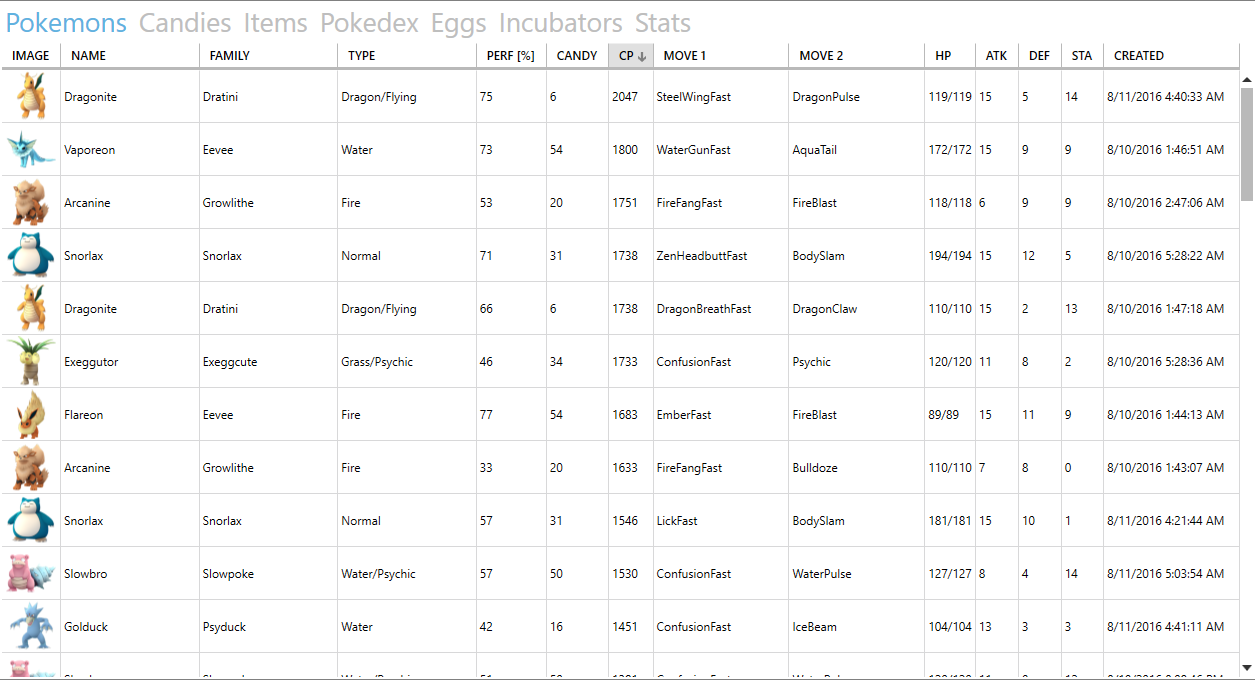
Task: Select the top Dragonite image thumbnail
Action: [x=30, y=97]
